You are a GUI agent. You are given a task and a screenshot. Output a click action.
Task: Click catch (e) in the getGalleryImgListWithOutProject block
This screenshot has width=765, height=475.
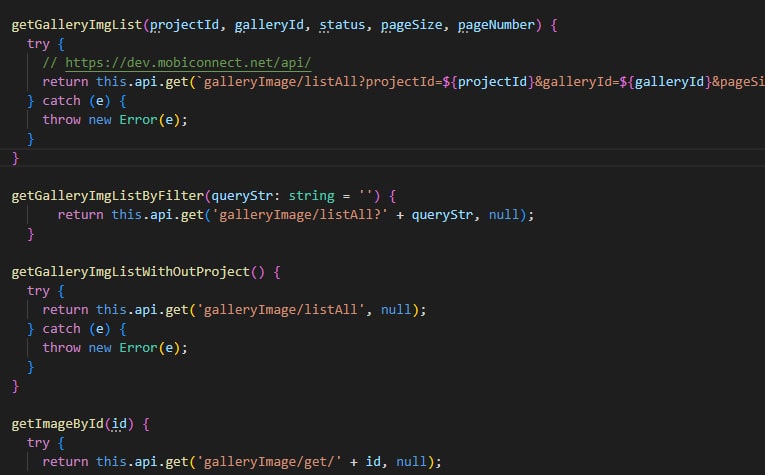(x=76, y=329)
